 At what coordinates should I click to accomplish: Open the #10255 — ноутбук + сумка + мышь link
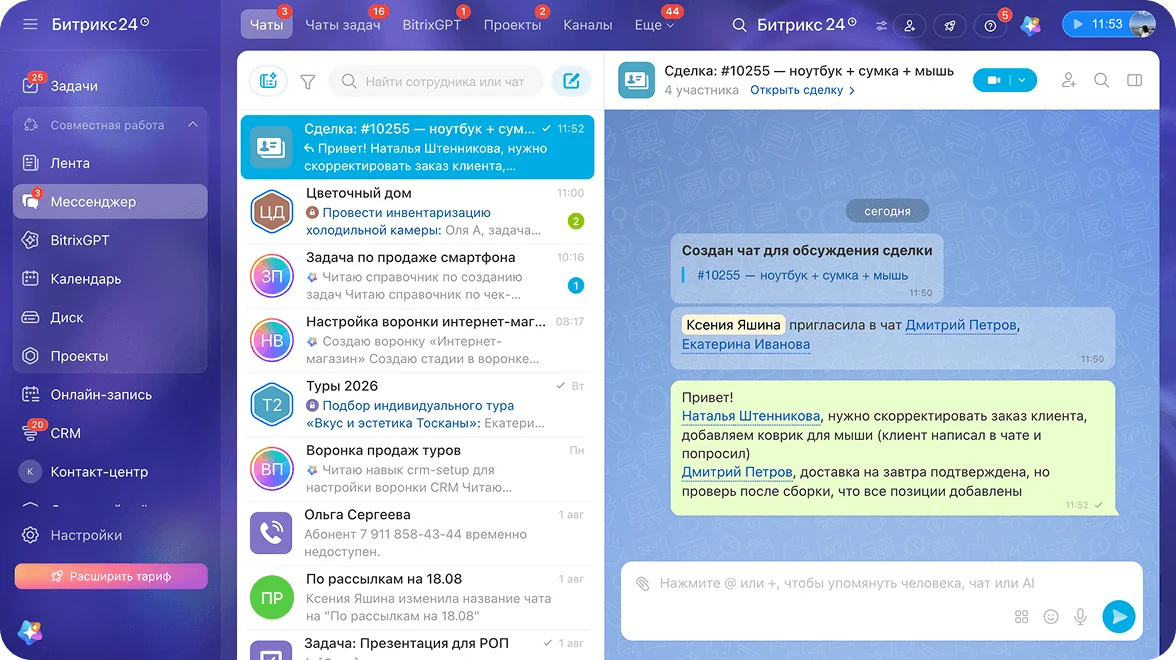click(x=802, y=275)
